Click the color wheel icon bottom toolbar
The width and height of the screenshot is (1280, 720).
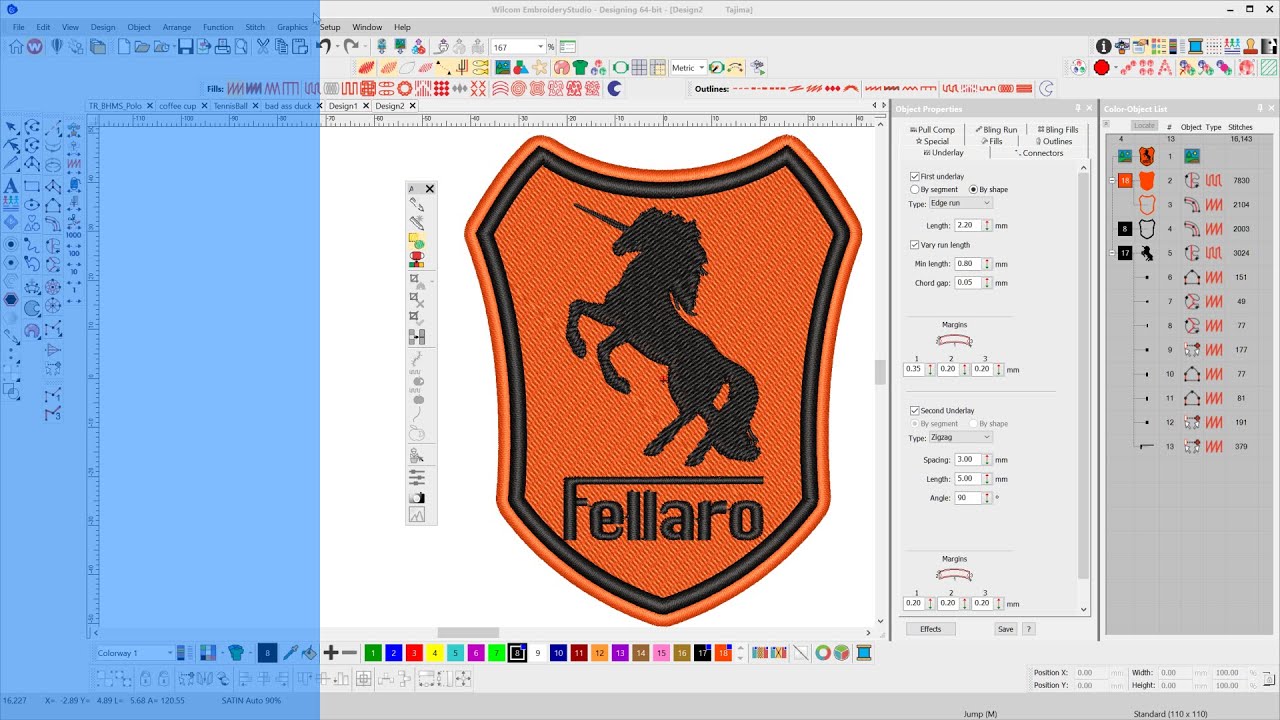pyautogui.click(x=822, y=653)
